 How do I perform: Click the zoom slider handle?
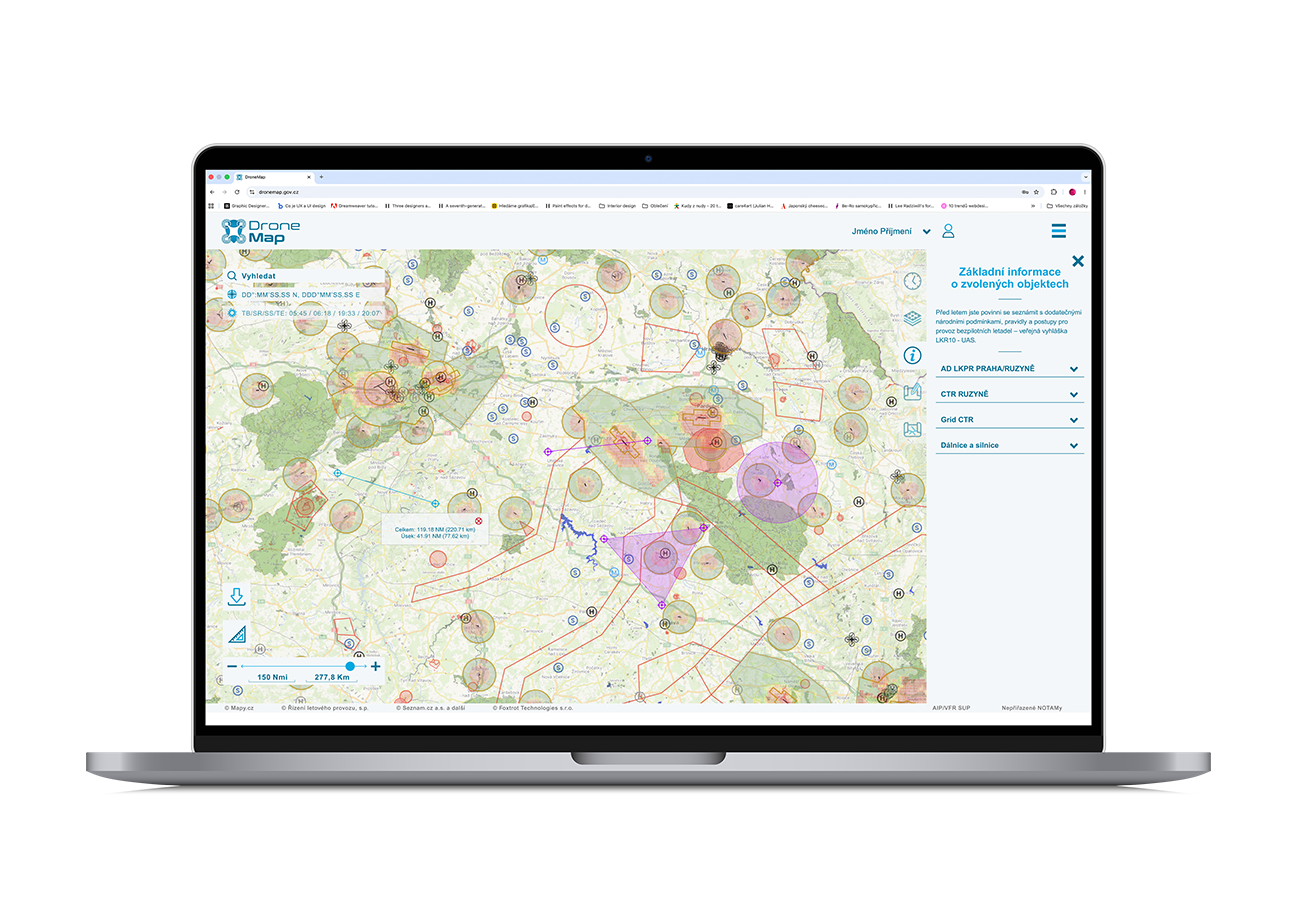(350, 666)
